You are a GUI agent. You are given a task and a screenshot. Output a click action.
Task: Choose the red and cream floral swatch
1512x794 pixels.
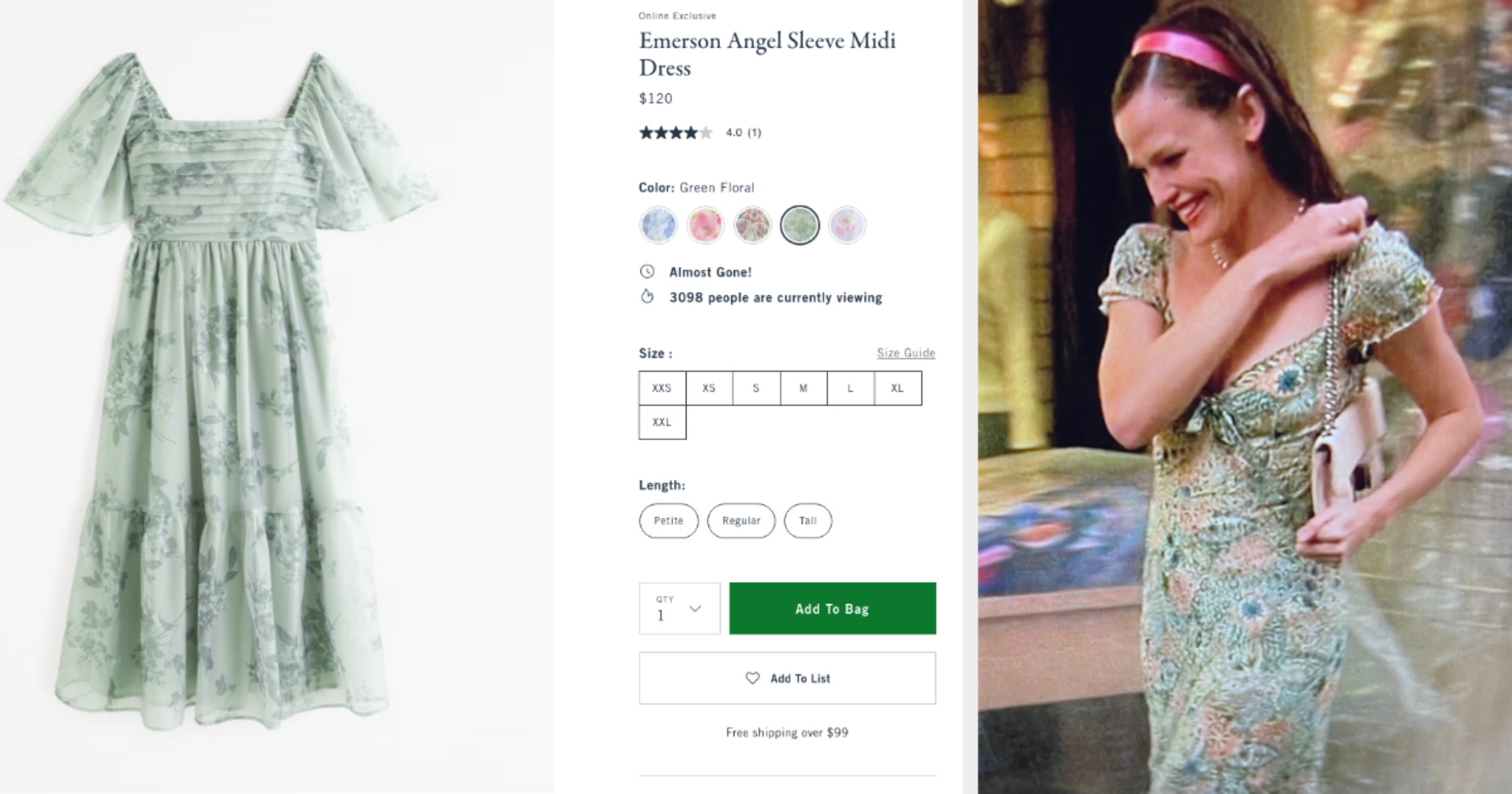(752, 225)
